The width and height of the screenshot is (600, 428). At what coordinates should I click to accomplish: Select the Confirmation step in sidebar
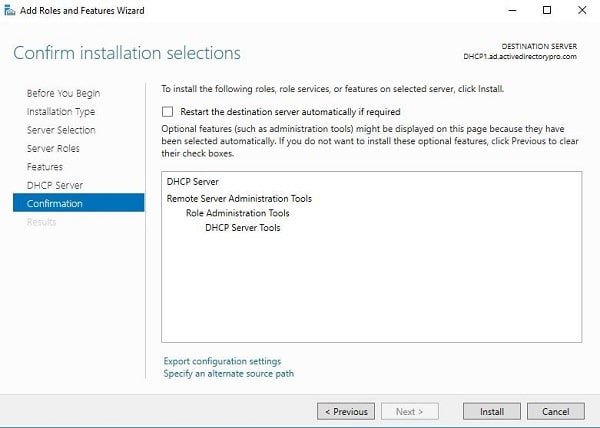click(78, 203)
